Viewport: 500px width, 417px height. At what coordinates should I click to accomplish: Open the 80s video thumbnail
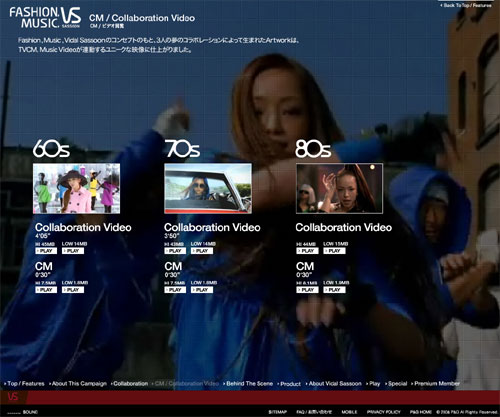339,189
